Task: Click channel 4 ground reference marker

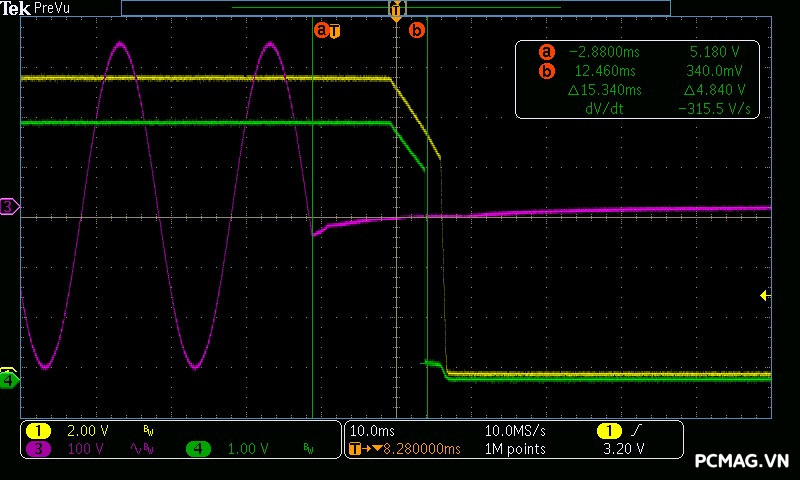Action: [x=9, y=381]
